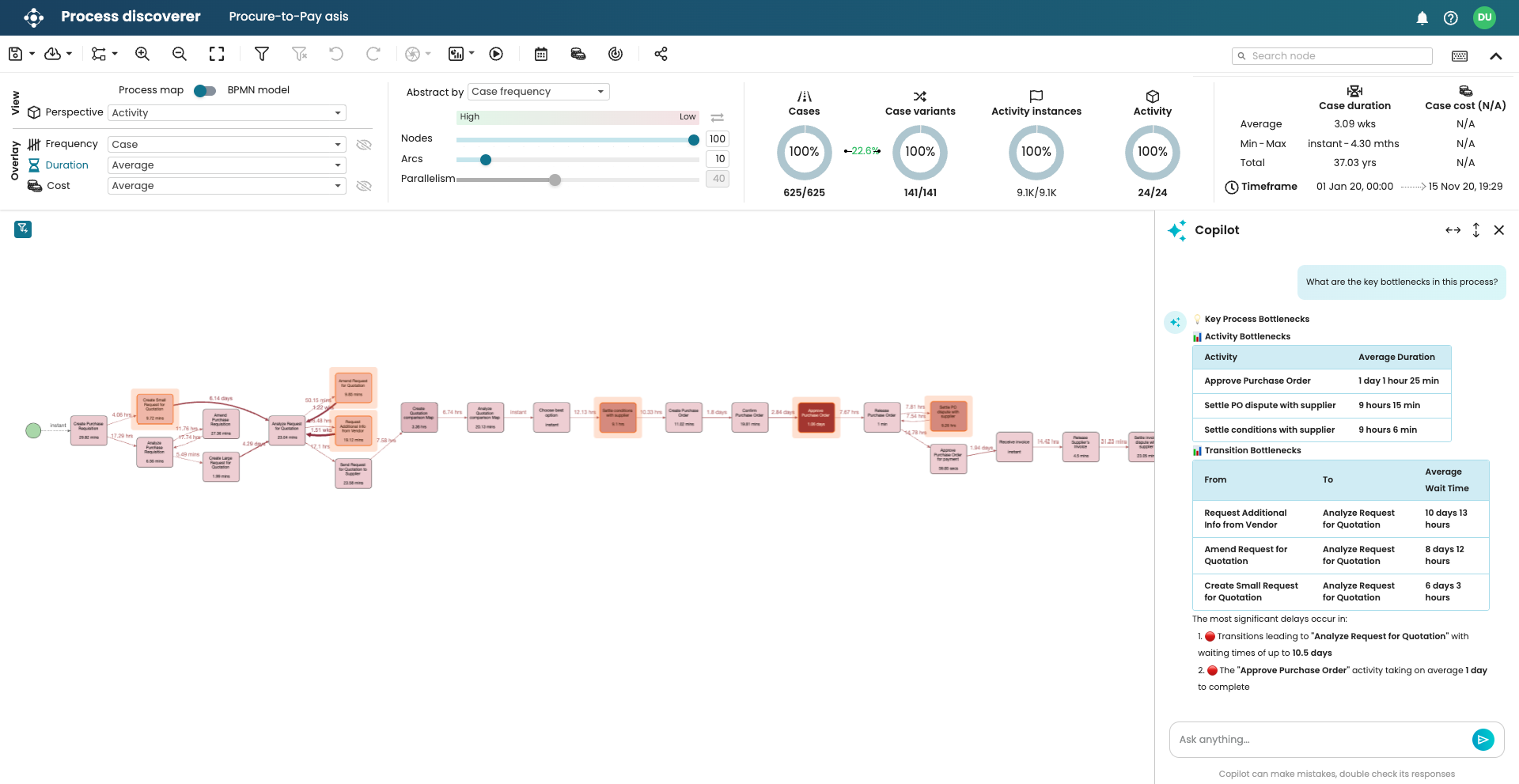Image resolution: width=1519 pixels, height=784 pixels.
Task: Click the share icon in toolbar
Action: 661,54
